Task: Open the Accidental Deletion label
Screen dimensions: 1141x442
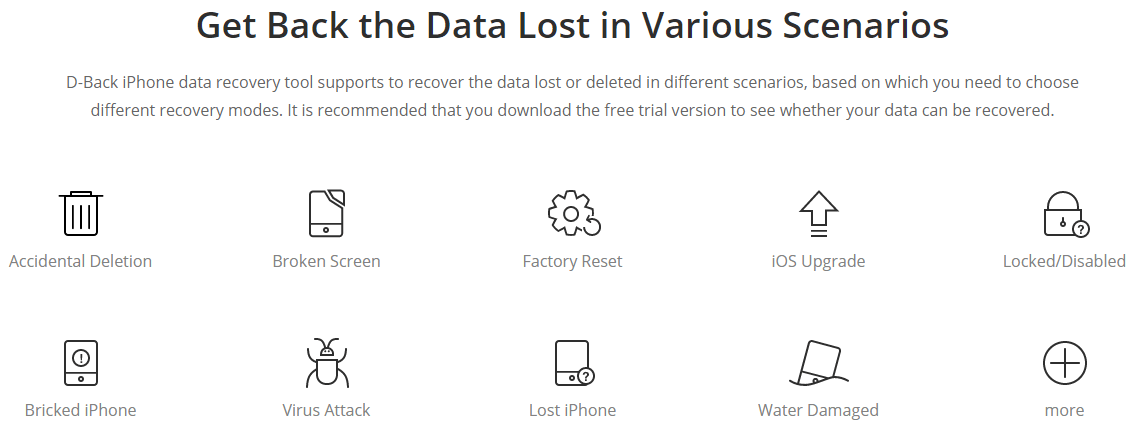Action: tap(80, 261)
